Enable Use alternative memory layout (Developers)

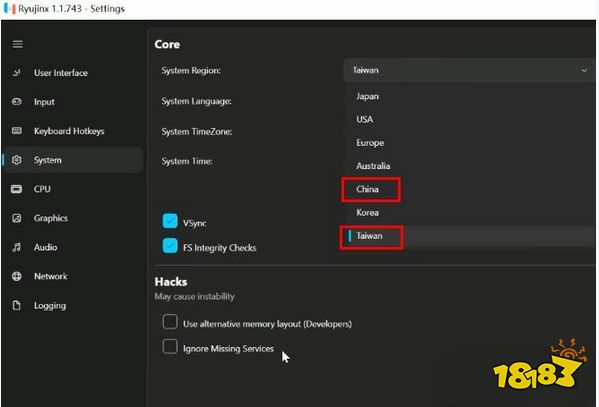pyautogui.click(x=170, y=322)
